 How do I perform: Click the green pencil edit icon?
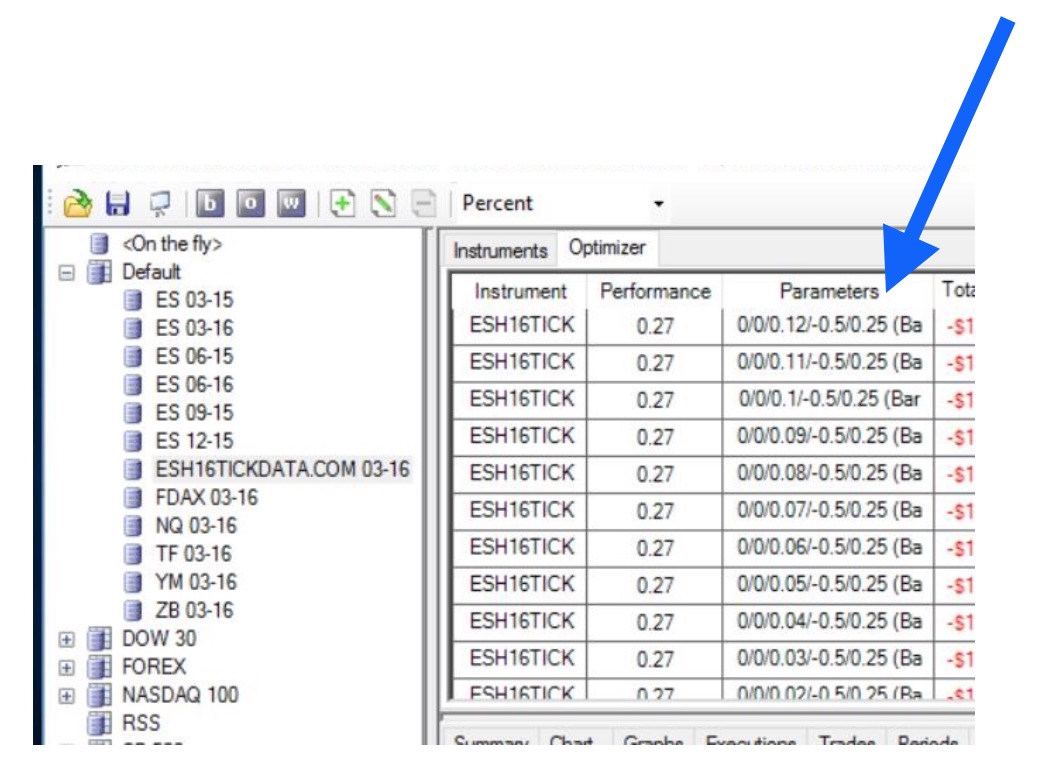coord(383,203)
